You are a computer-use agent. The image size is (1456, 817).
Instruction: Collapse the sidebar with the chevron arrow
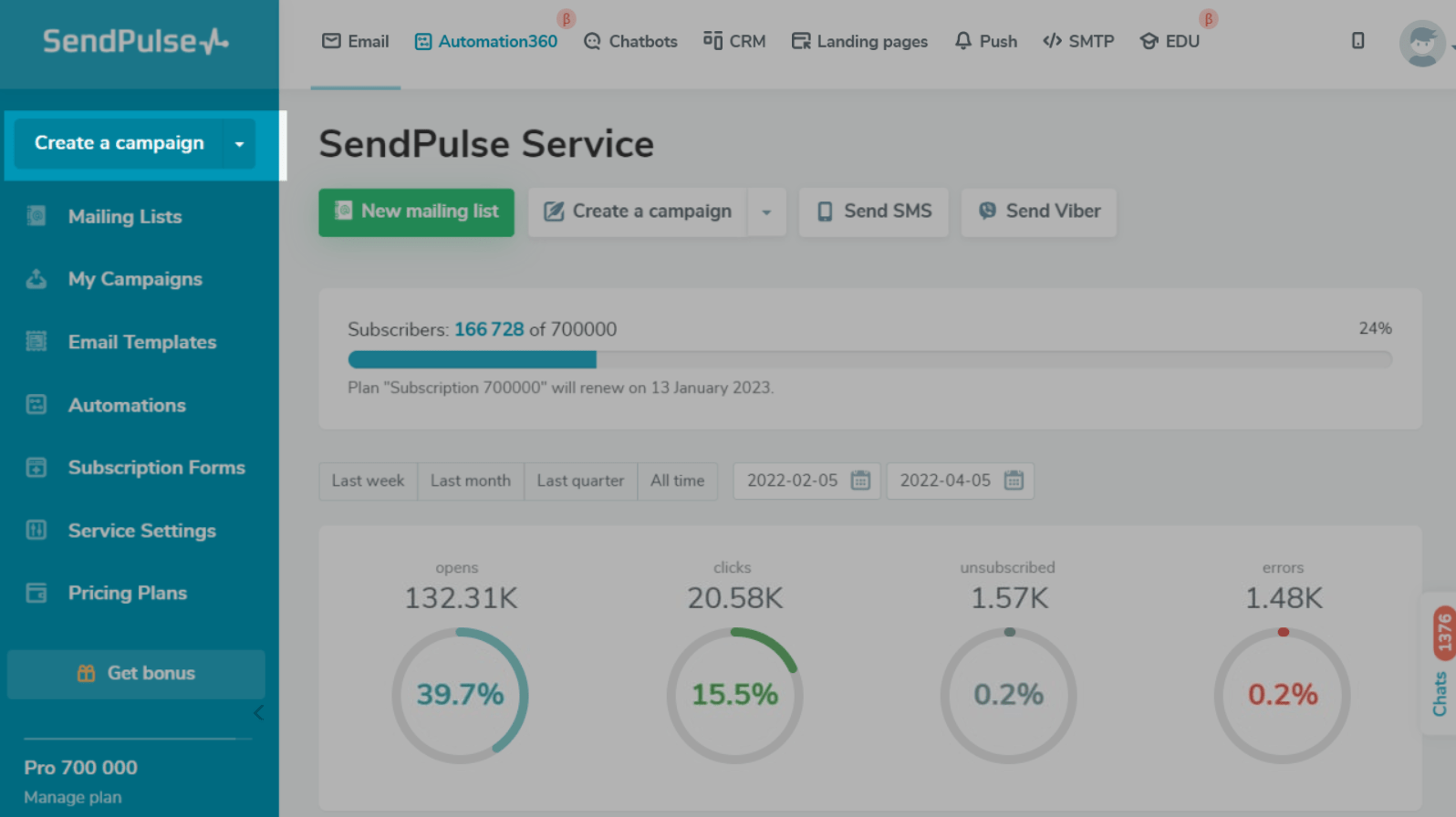[259, 713]
